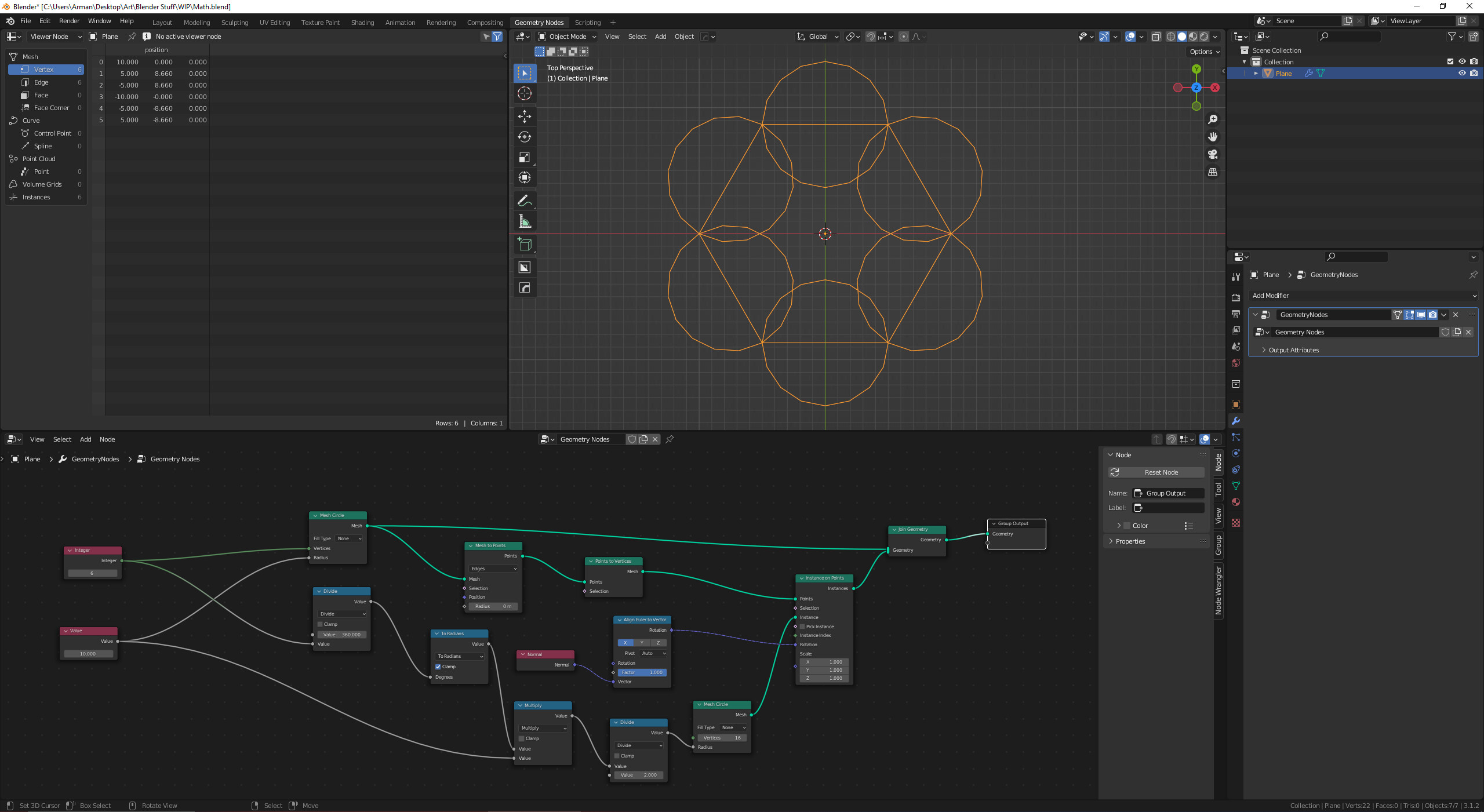Enable Pick Instance checkbox
Screen dimensions: 1484x812
(802, 627)
